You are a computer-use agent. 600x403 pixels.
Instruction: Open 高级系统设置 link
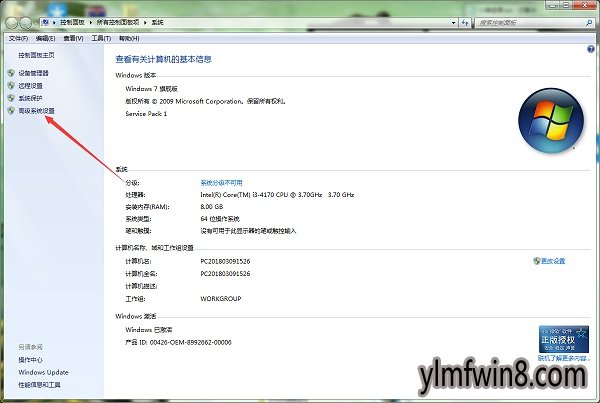pyautogui.click(x=37, y=111)
